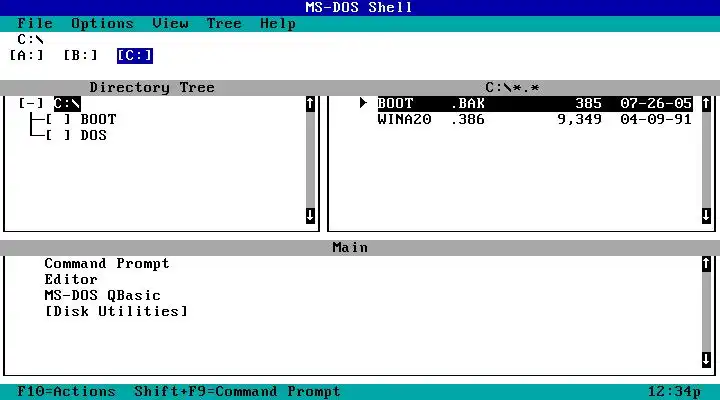This screenshot has width=720, height=400.
Task: Select drive A:
Action: click(27, 56)
